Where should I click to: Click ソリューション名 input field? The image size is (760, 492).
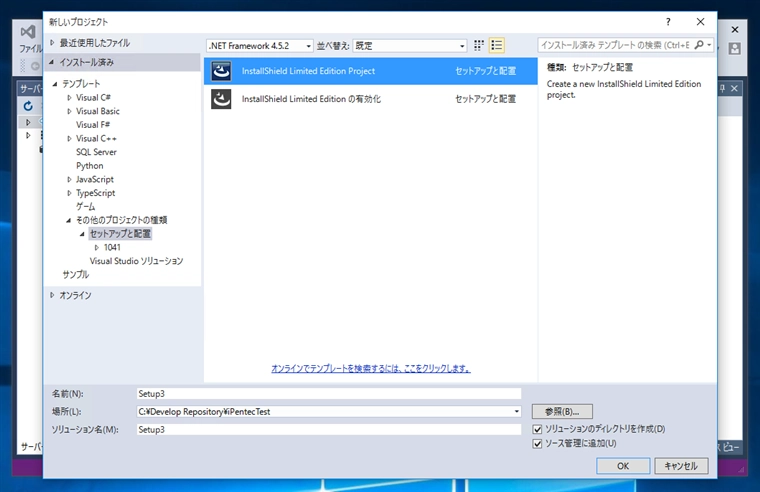[x=329, y=429]
